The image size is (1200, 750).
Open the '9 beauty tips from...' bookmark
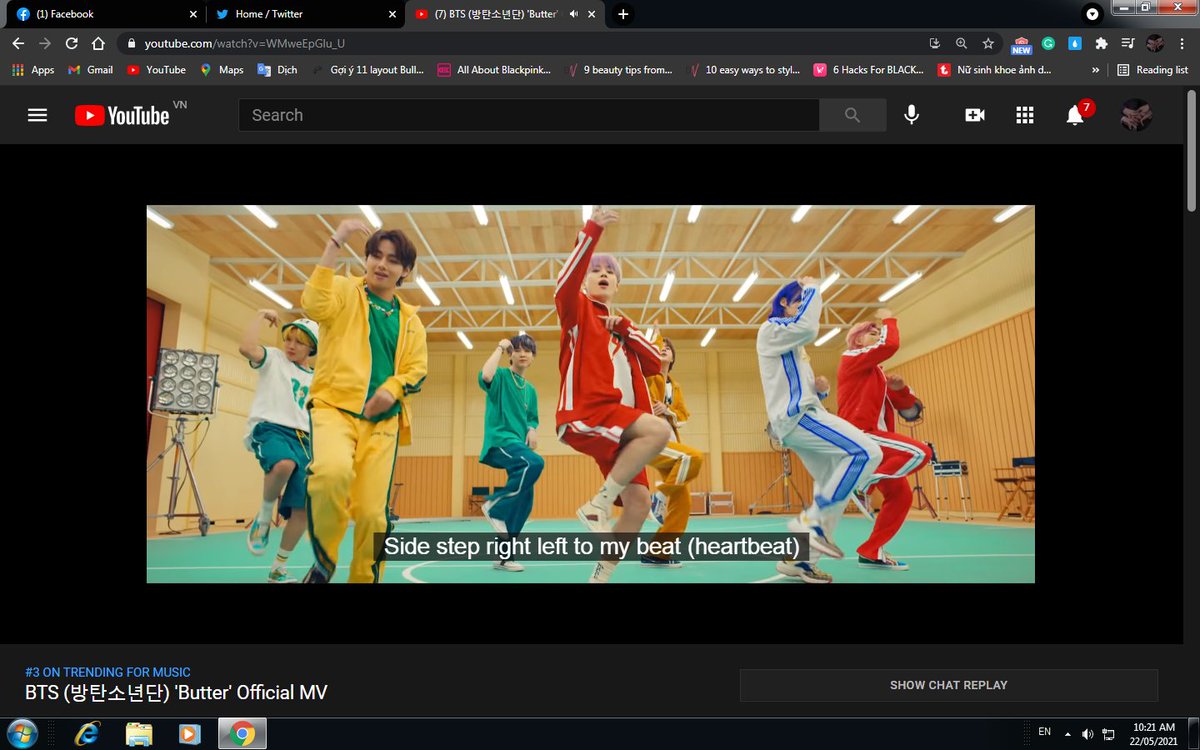click(x=618, y=70)
